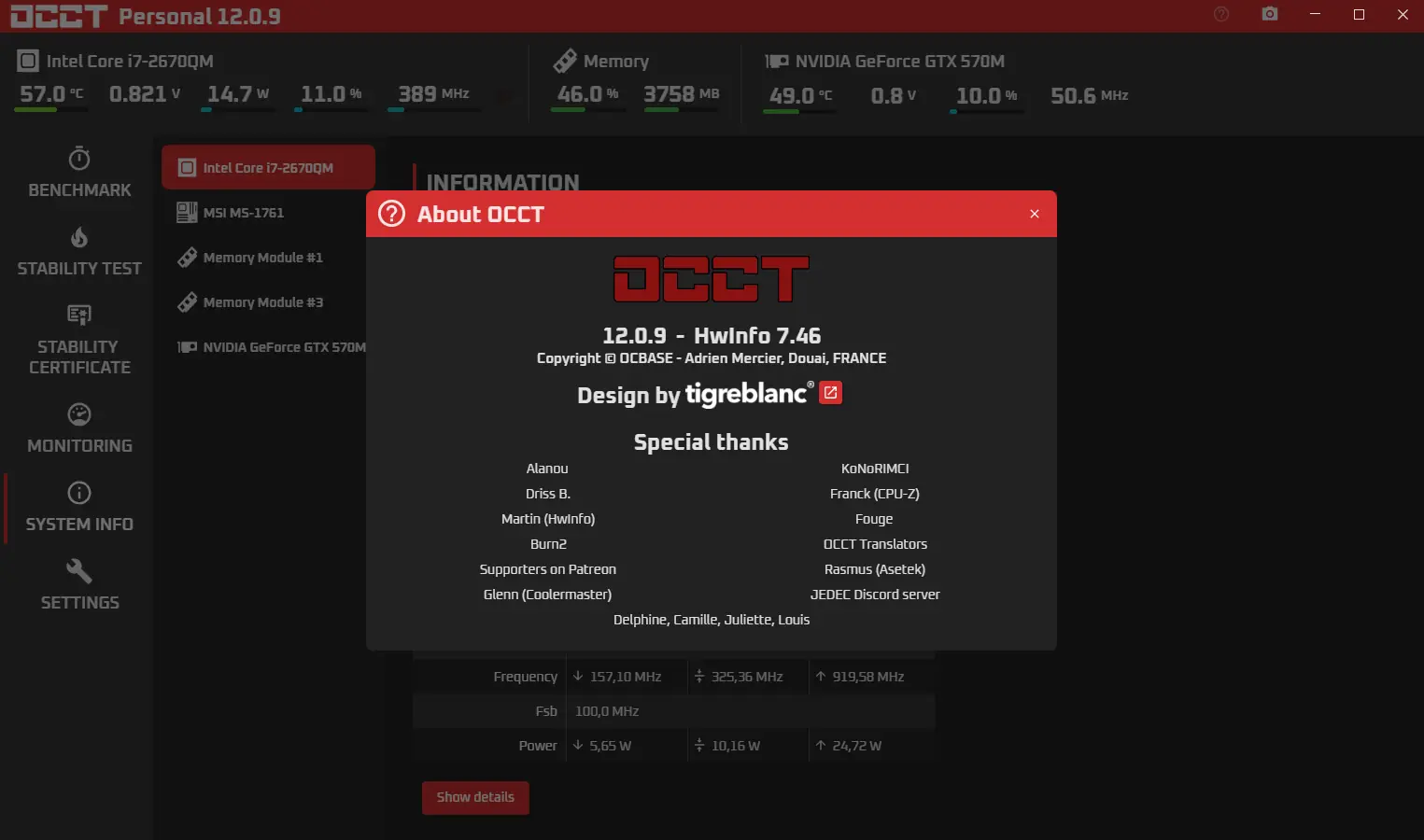Screen dimensions: 1424x840
Task: Open the Stability Certificate section
Action: (x=79, y=341)
